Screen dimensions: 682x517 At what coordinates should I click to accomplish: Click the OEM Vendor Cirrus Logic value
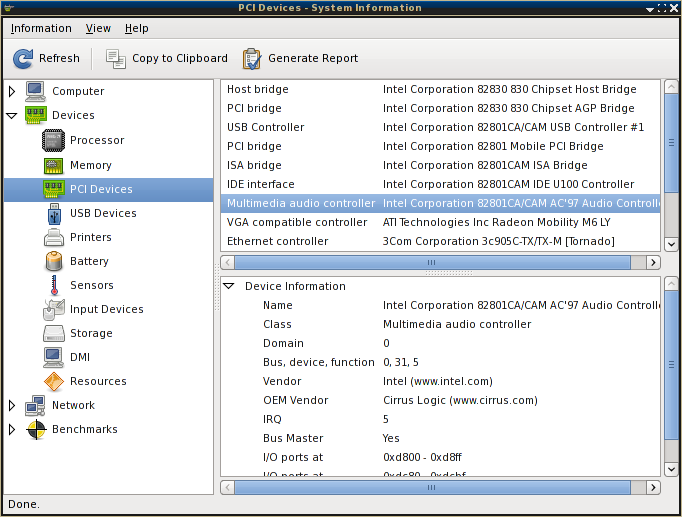click(x=460, y=400)
